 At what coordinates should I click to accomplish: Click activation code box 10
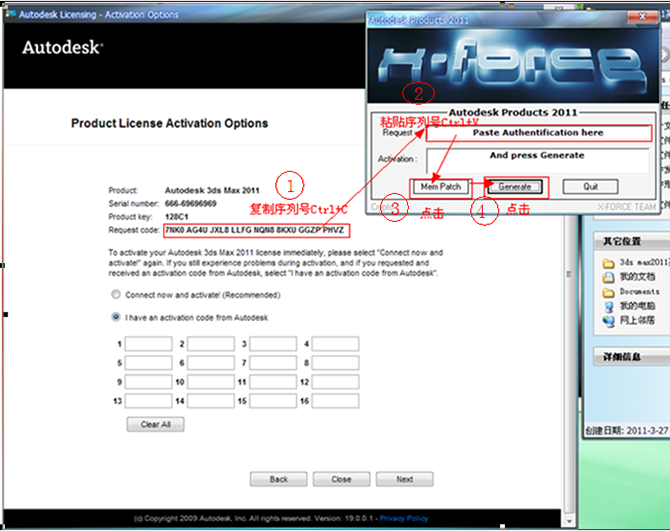(x=211, y=381)
